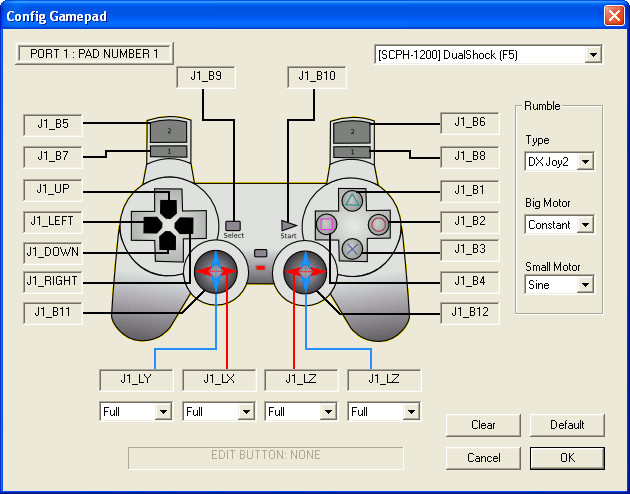Select the J1_LZ field with blue line
The image size is (630, 494).
384,380
